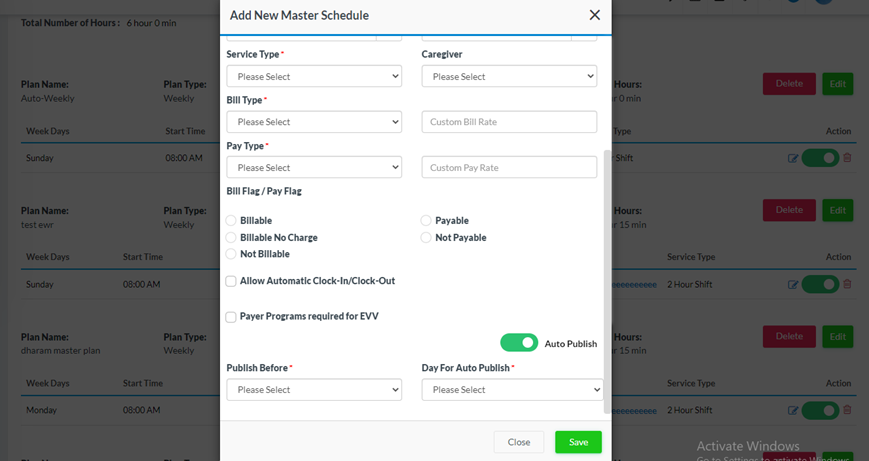Image resolution: width=869 pixels, height=461 pixels.
Task: Click into the Custom Pay Rate field
Action: point(509,168)
